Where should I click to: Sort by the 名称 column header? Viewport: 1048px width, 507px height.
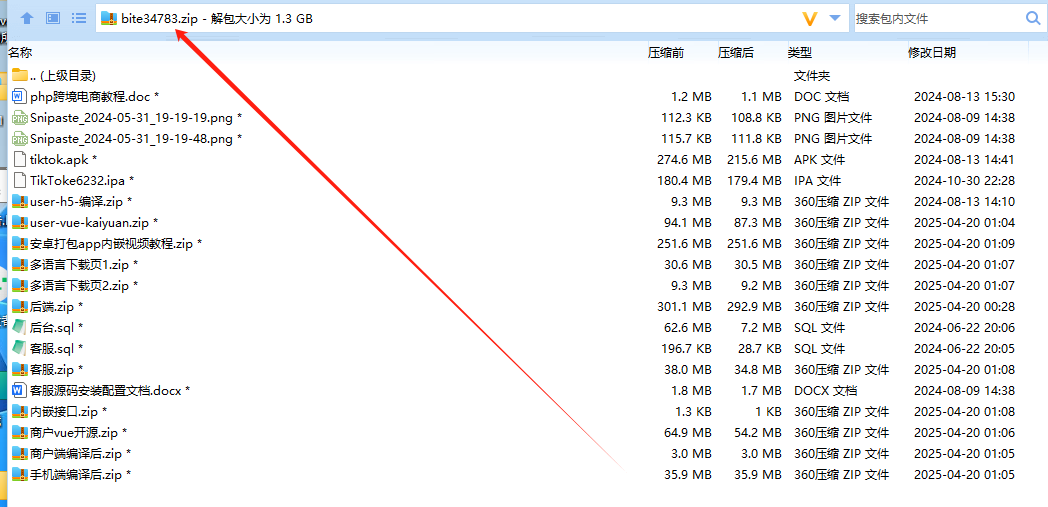pos(20,52)
